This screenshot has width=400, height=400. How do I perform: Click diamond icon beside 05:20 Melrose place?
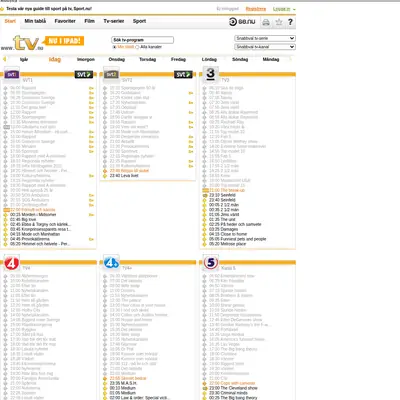pos(205,244)
